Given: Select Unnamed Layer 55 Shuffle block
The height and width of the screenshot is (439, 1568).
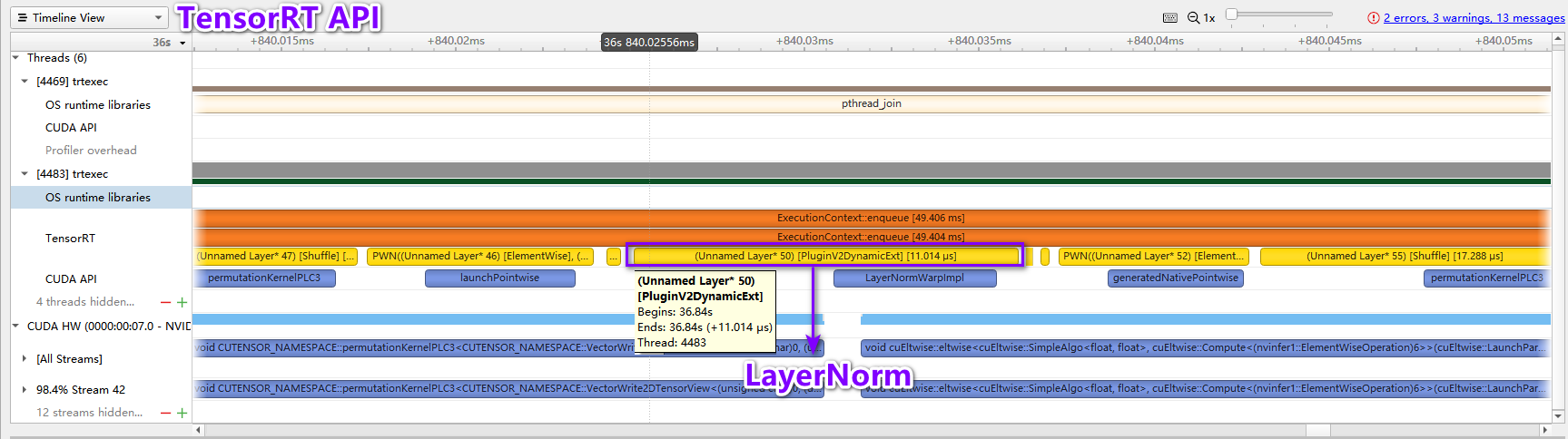Looking at the screenshot, I should (1405, 257).
